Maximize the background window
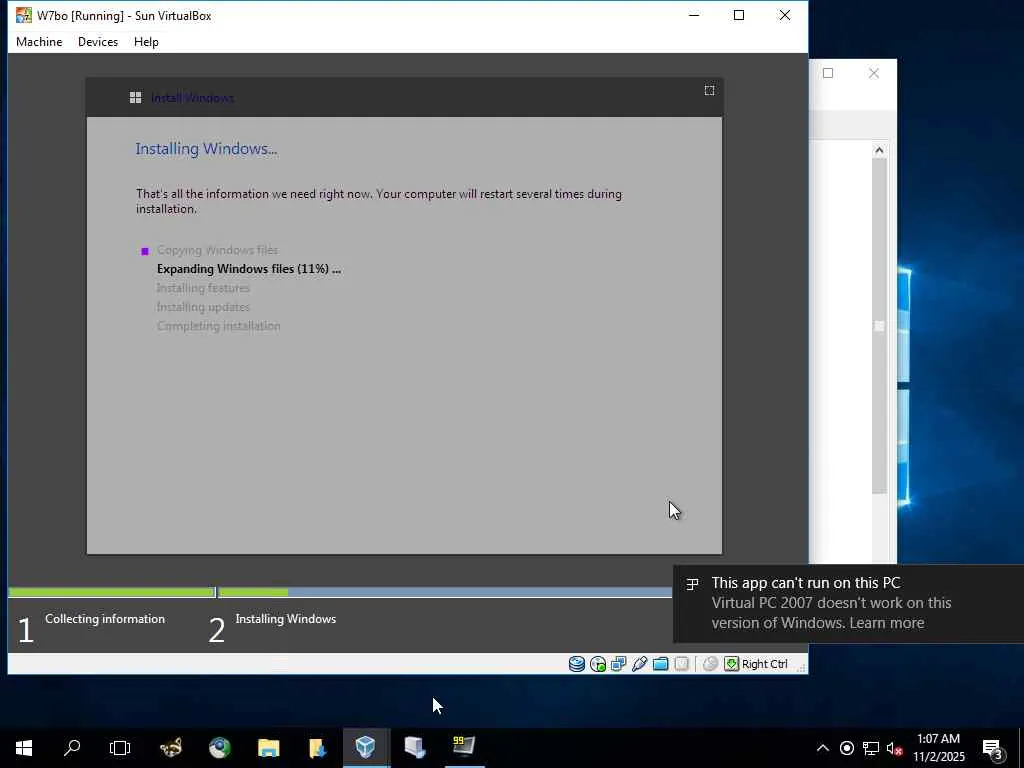Viewport: 1024px width, 768px height. tap(828, 73)
